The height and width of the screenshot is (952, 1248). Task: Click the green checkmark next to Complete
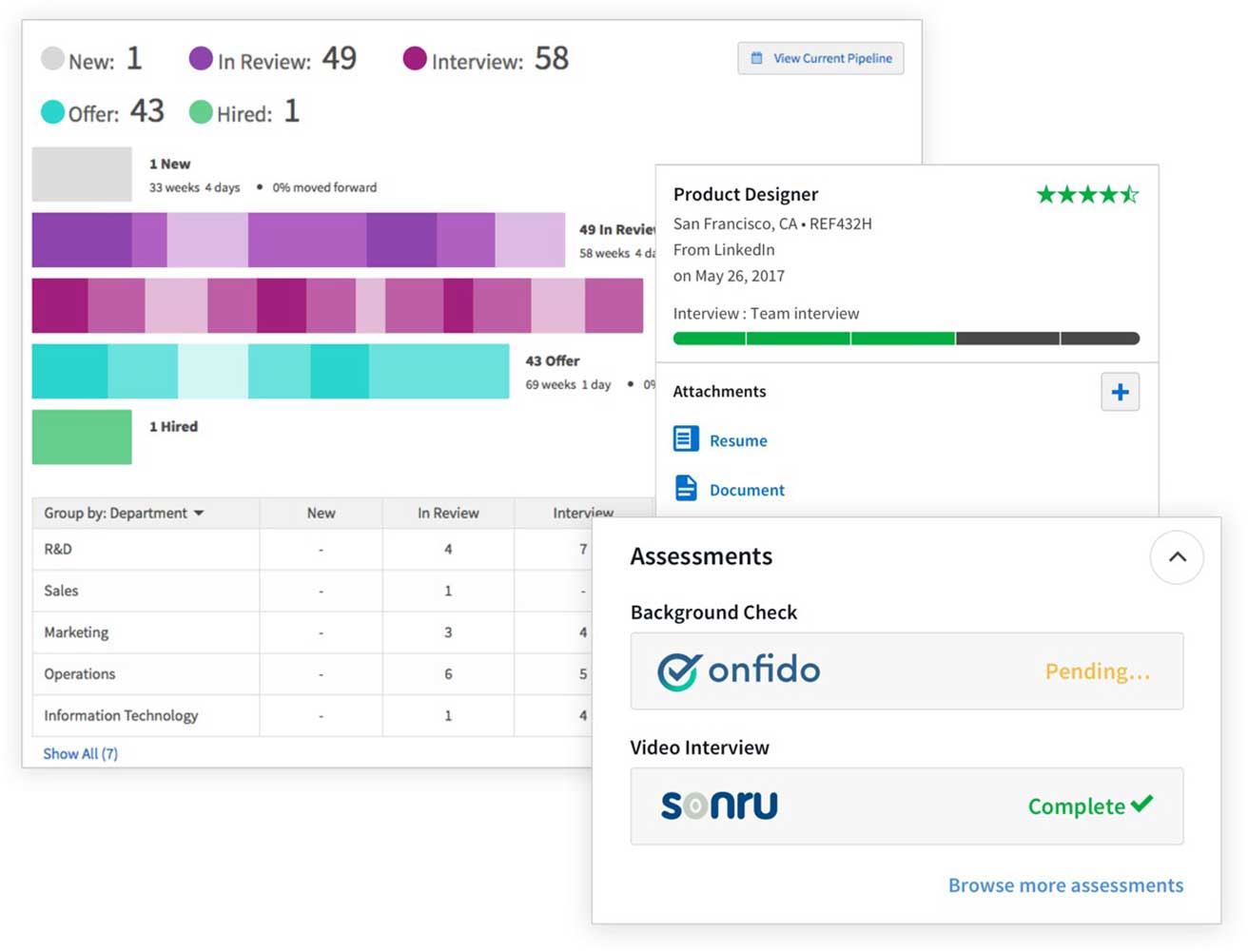pyautogui.click(x=1142, y=804)
